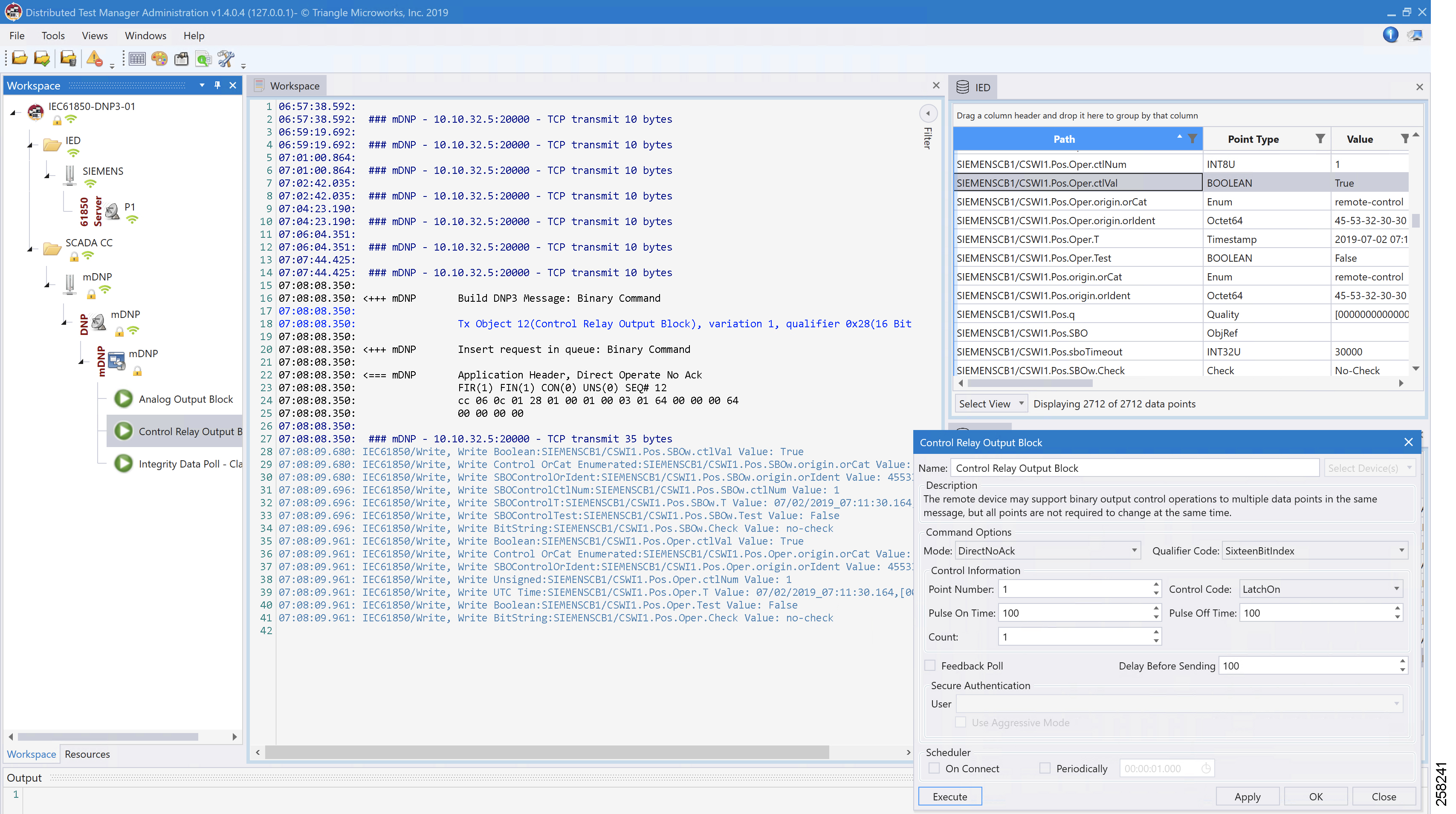
Task: Toggle Use Aggressive Mode checkbox
Action: click(x=960, y=722)
